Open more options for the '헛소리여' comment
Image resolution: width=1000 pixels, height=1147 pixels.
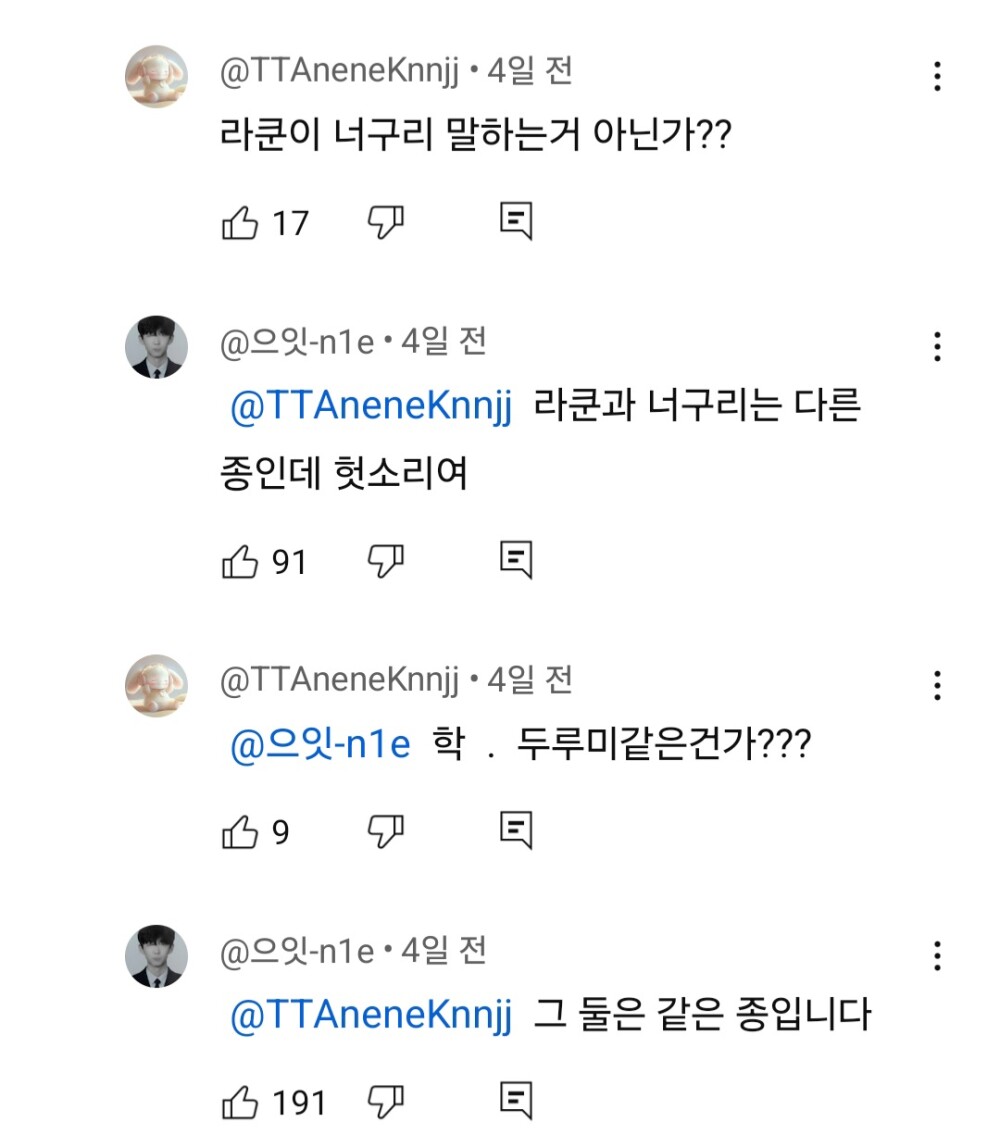(937, 346)
